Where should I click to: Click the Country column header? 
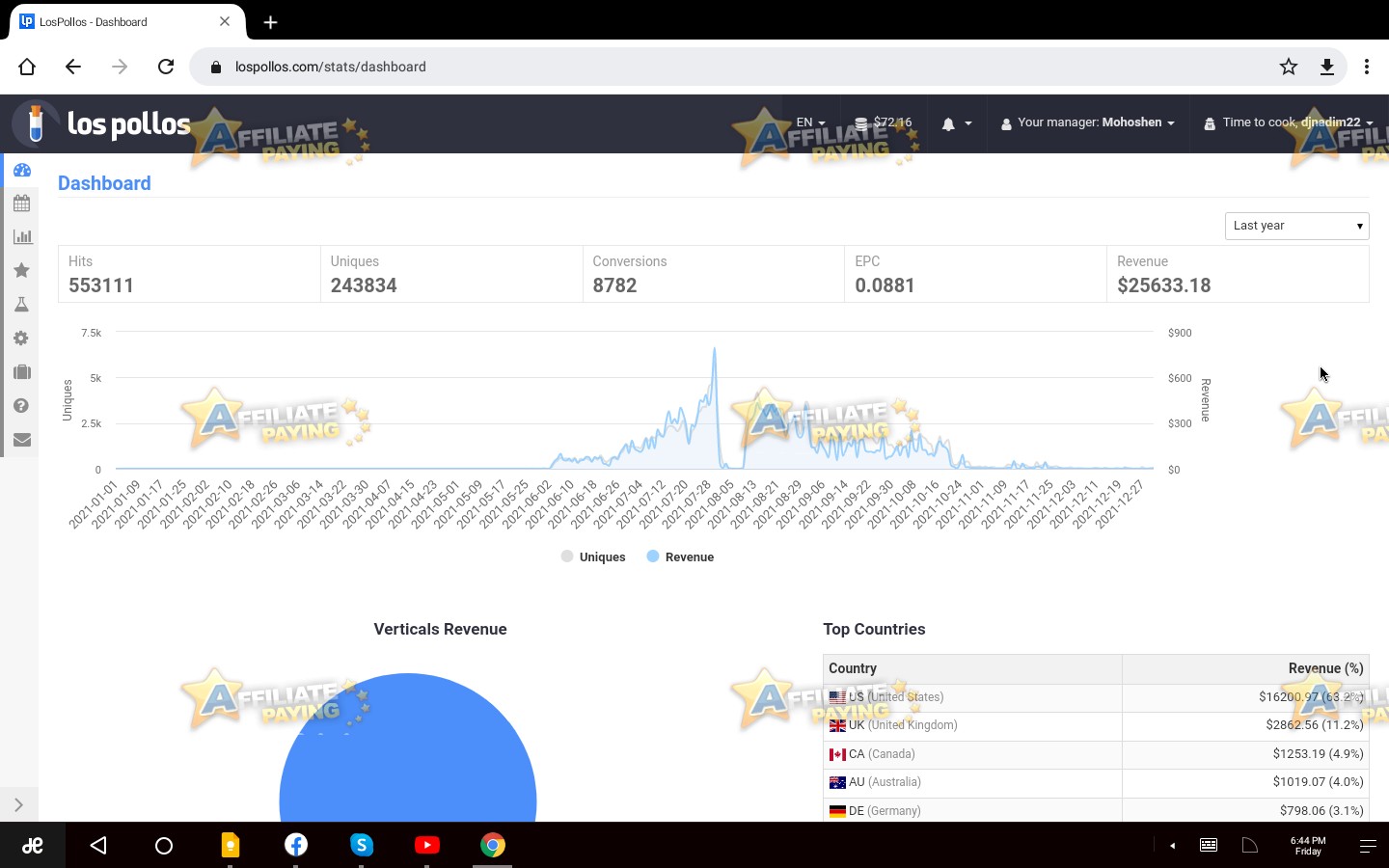click(x=972, y=668)
